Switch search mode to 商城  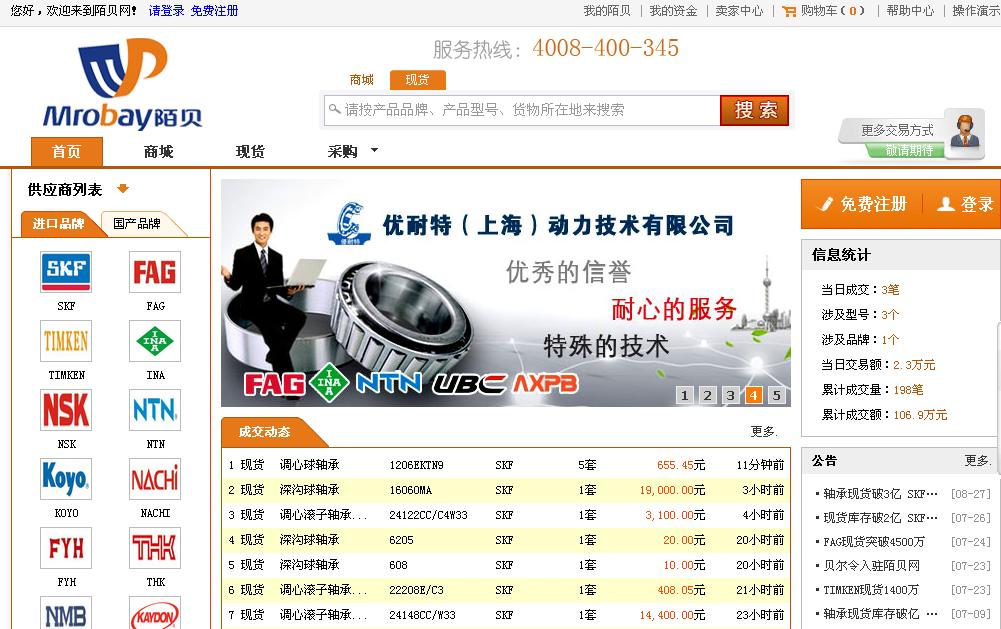tap(361, 77)
